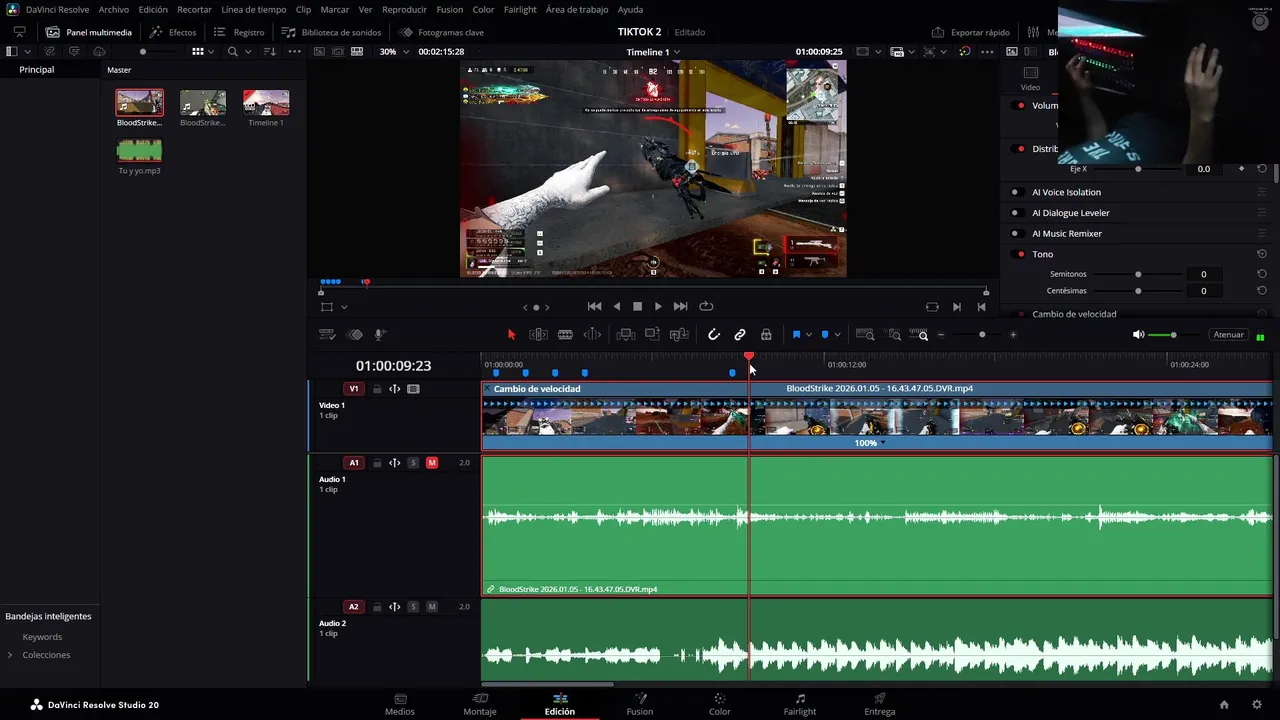Switch to the Entrega page tab
1280x720 pixels.
click(880, 705)
